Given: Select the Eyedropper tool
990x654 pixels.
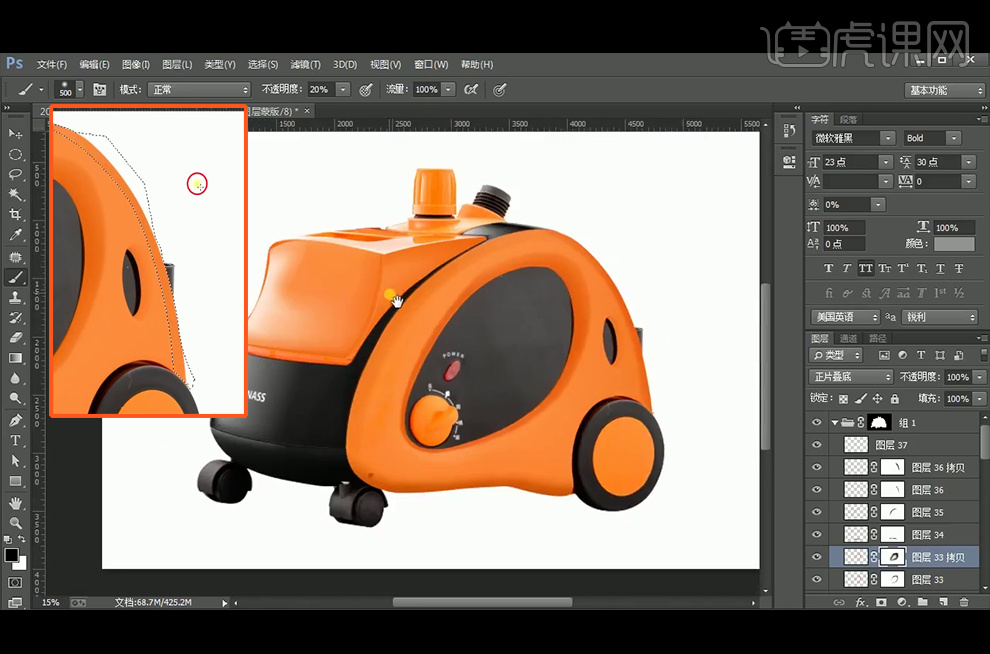Looking at the screenshot, I should point(15,236).
